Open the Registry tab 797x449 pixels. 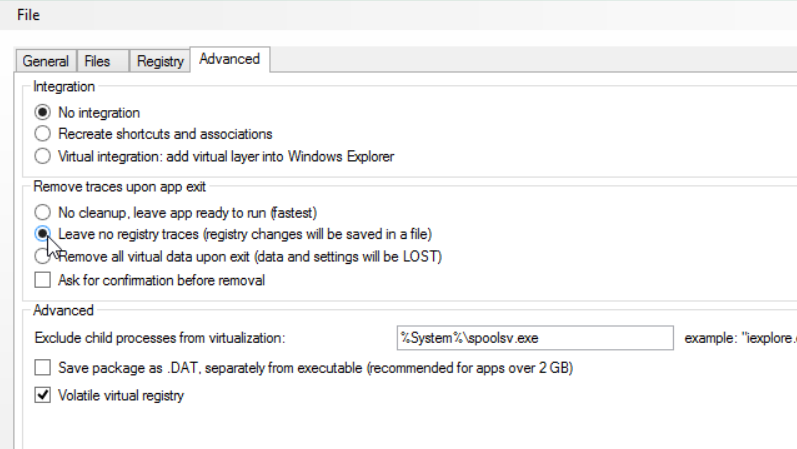(x=160, y=61)
